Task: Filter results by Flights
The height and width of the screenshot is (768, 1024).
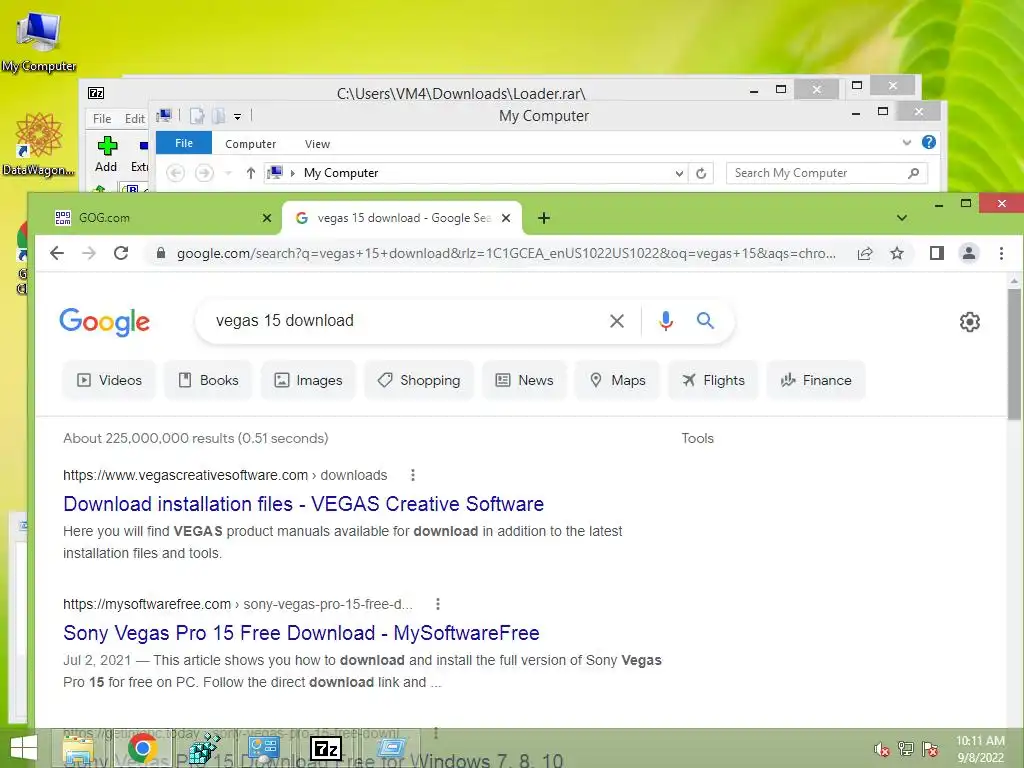Action: (713, 380)
